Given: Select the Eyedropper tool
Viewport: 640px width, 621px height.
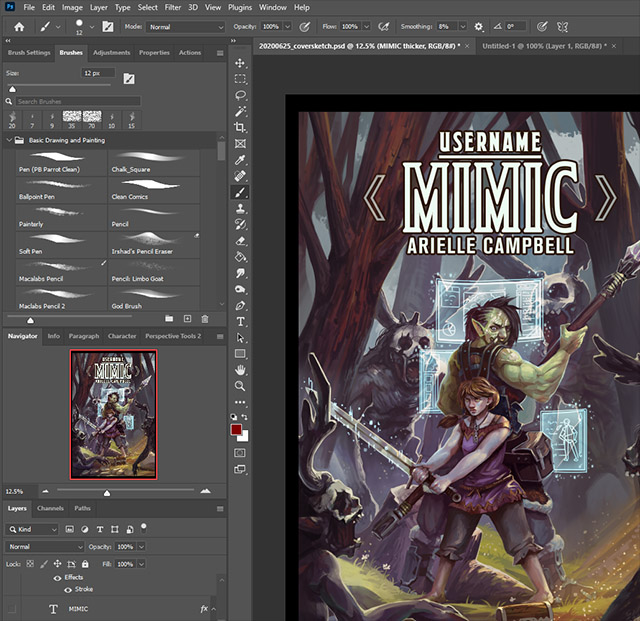Looking at the screenshot, I should click(x=240, y=160).
